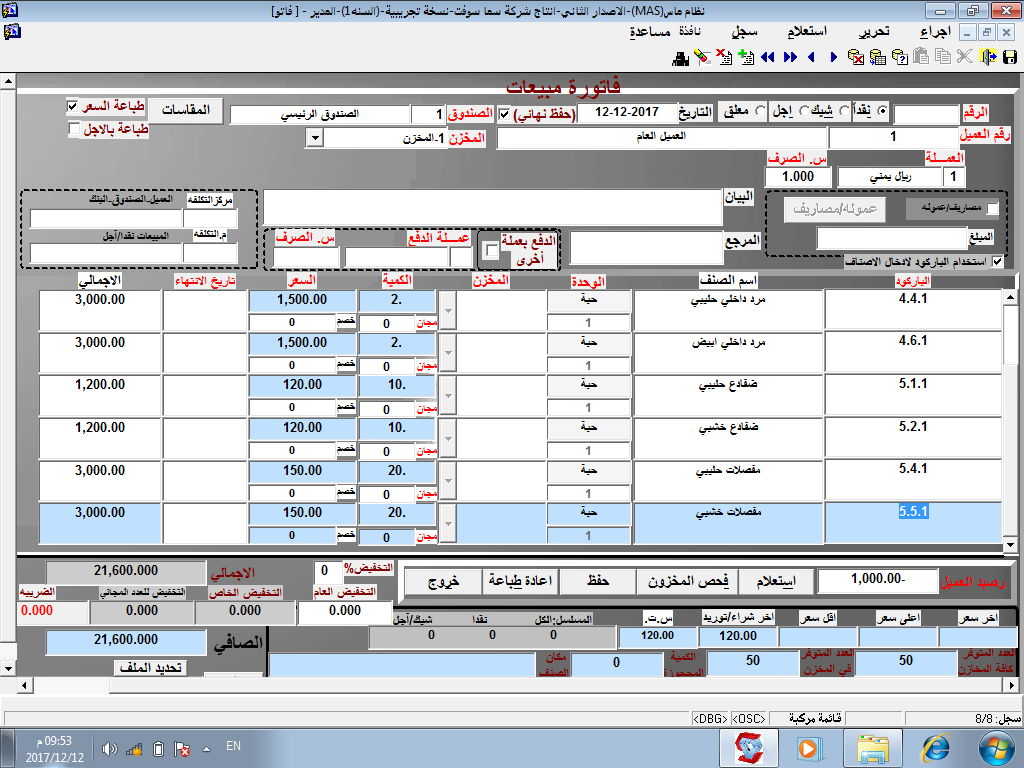Click the eraser clear icon in toolbar
The height and width of the screenshot is (768, 1024).
pyautogui.click(x=701, y=57)
